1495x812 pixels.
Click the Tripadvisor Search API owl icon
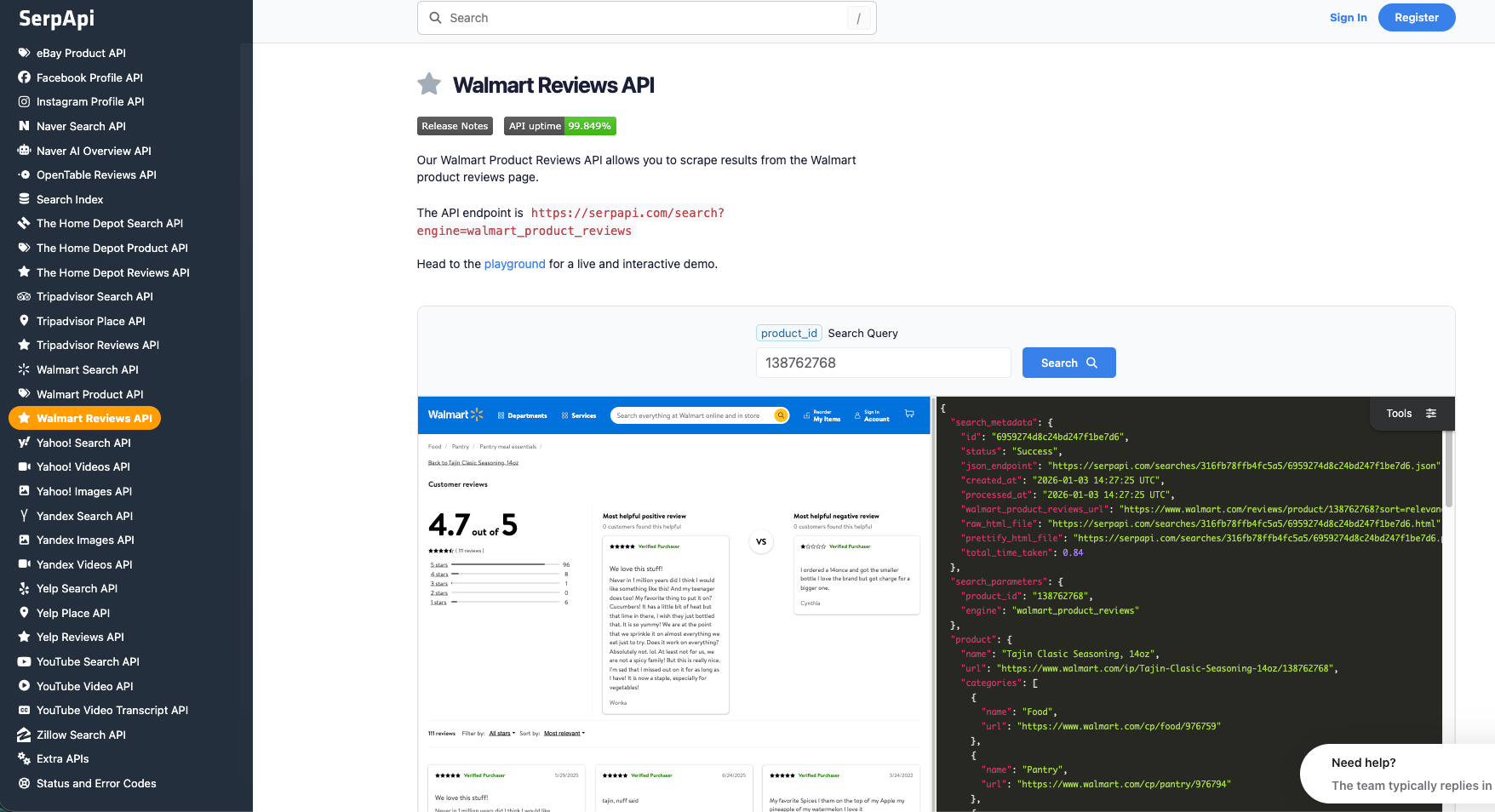tap(24, 296)
